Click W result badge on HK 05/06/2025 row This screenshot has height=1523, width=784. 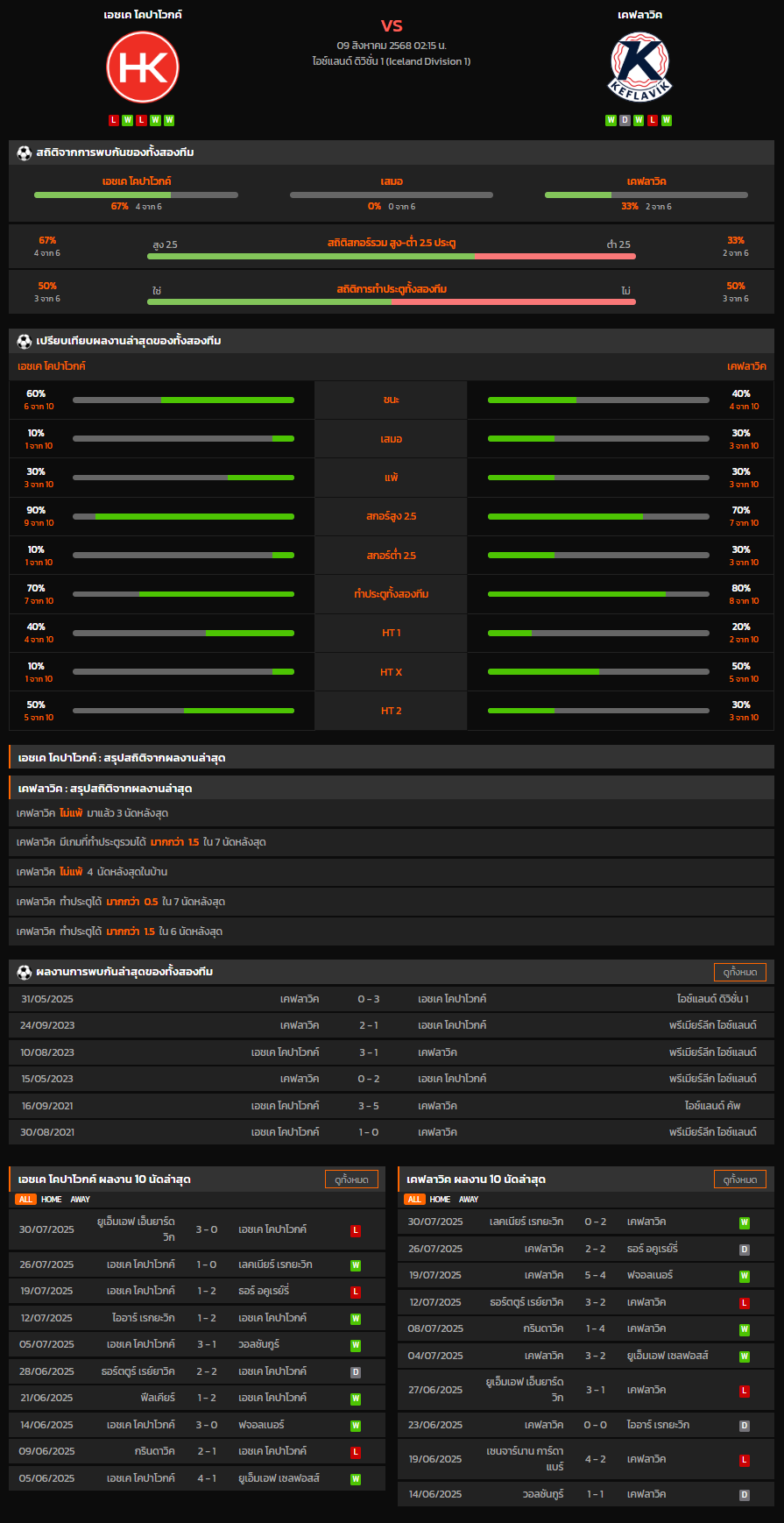click(x=356, y=1479)
